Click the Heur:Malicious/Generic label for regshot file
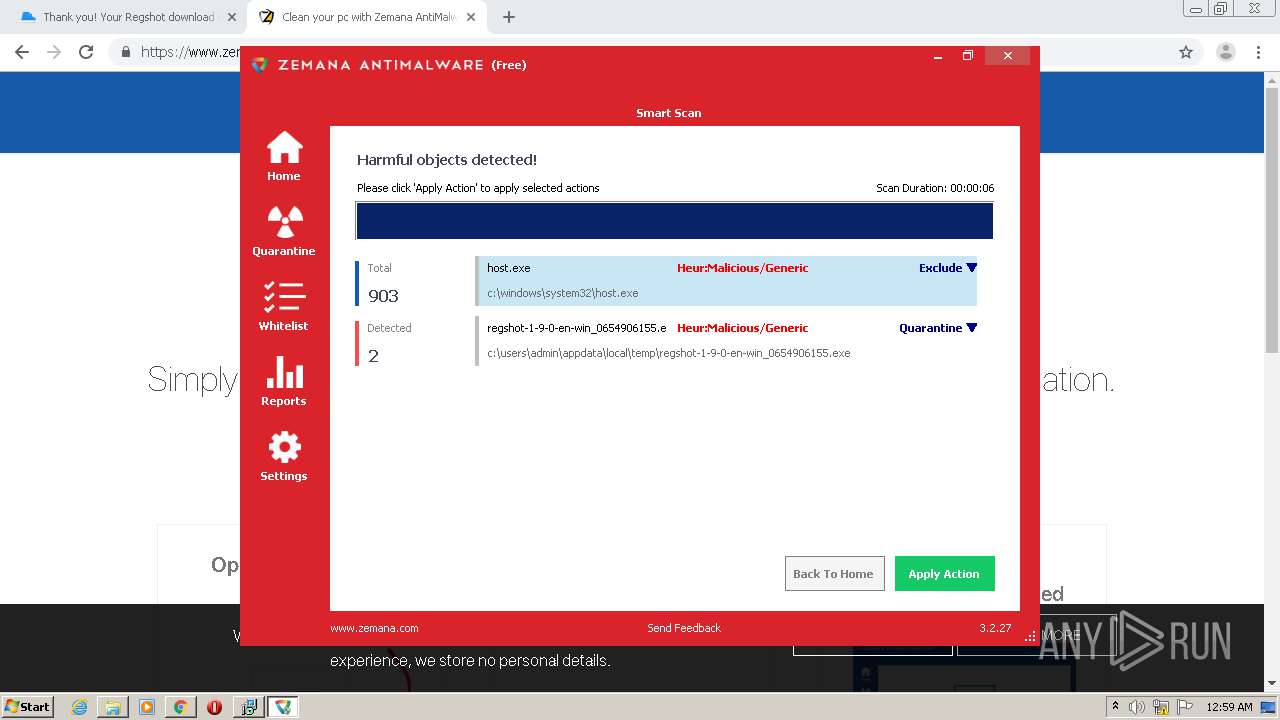 point(742,328)
